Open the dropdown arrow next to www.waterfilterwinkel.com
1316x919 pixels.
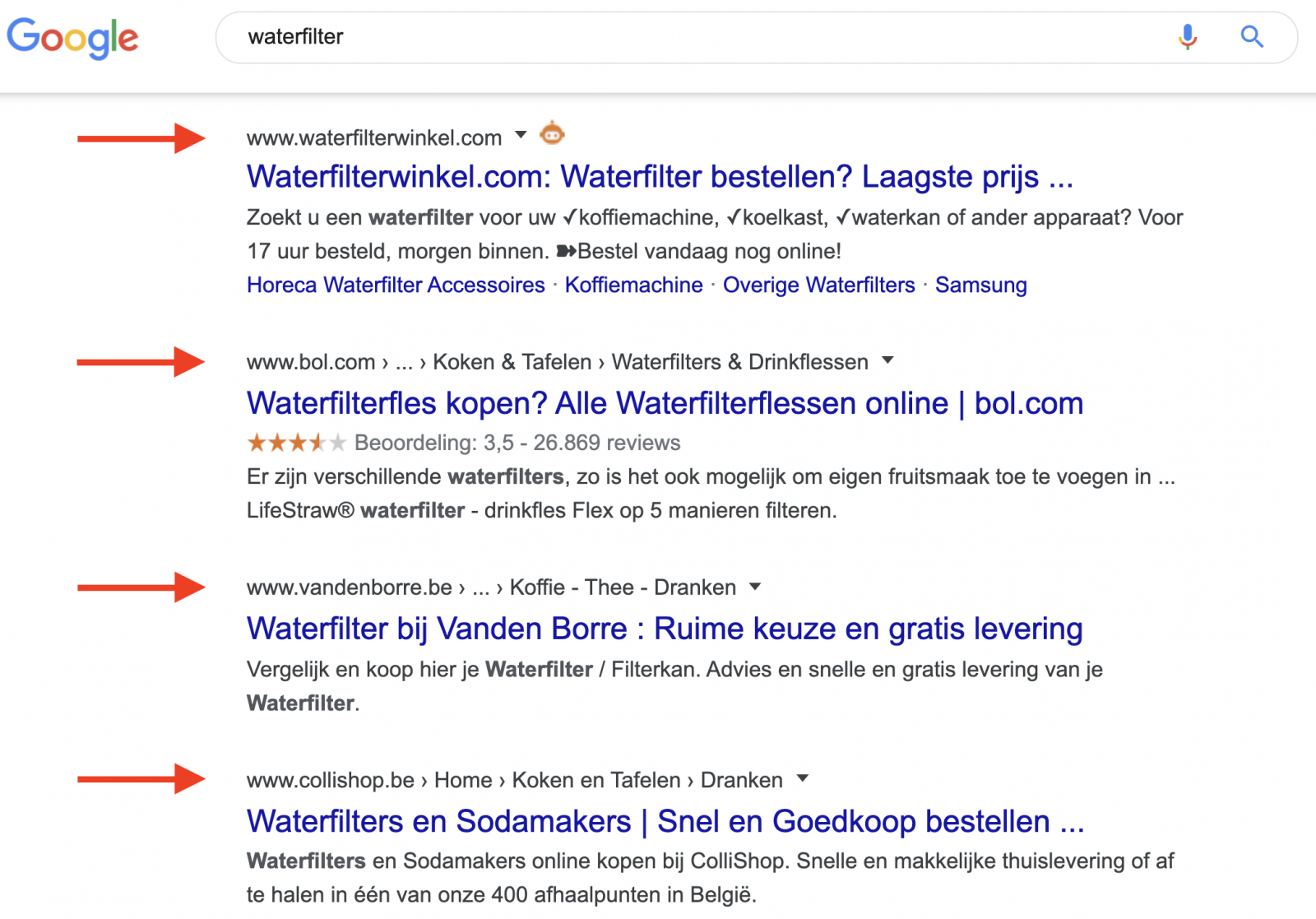click(521, 136)
